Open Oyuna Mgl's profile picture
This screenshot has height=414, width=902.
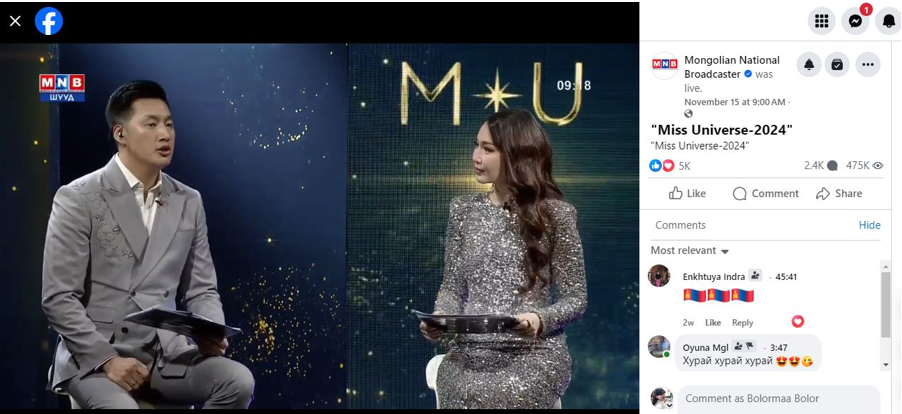659,346
